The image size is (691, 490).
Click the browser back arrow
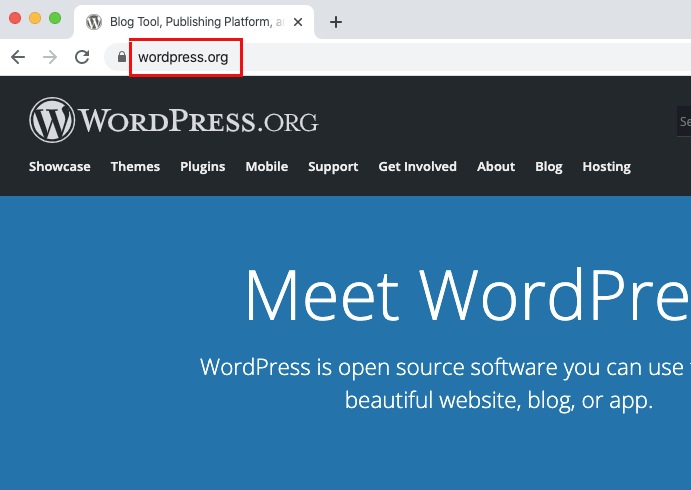click(18, 57)
